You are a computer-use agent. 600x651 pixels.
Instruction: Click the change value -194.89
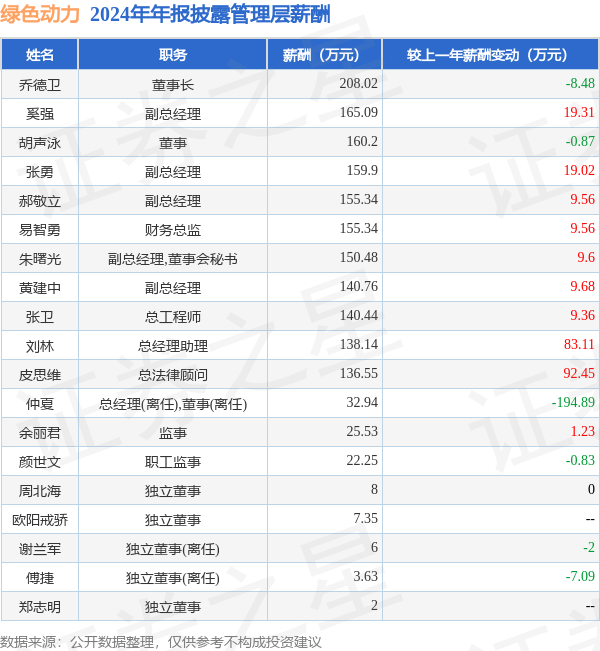573,402
